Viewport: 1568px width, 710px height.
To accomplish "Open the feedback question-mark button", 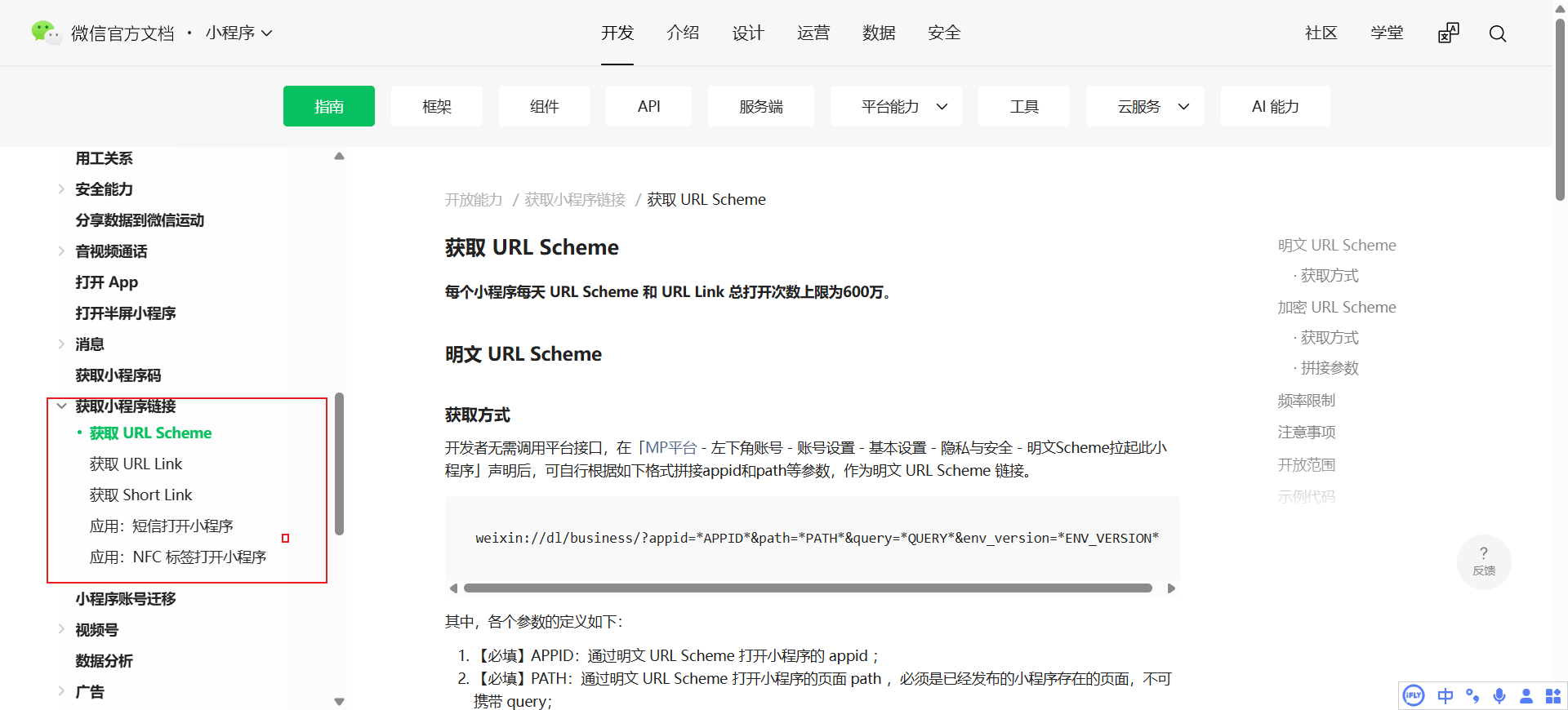I will (1484, 561).
